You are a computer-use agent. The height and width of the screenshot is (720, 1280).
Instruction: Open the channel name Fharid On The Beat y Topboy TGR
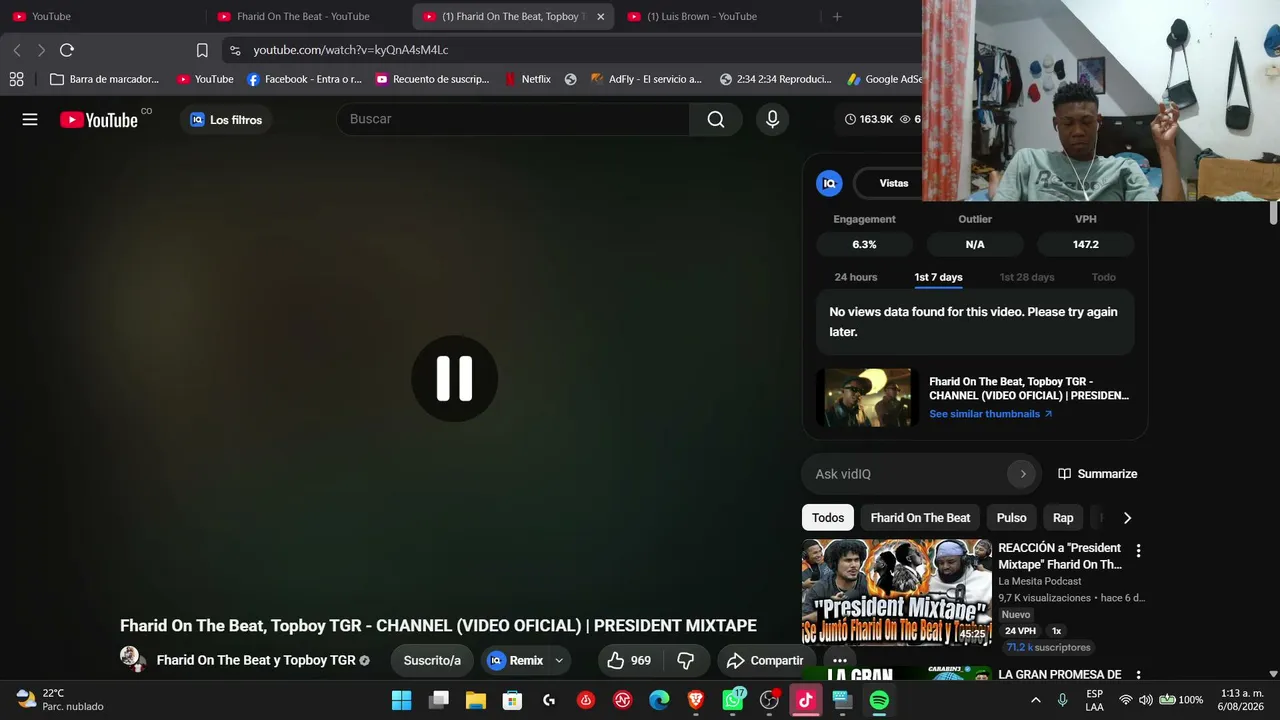click(x=256, y=660)
